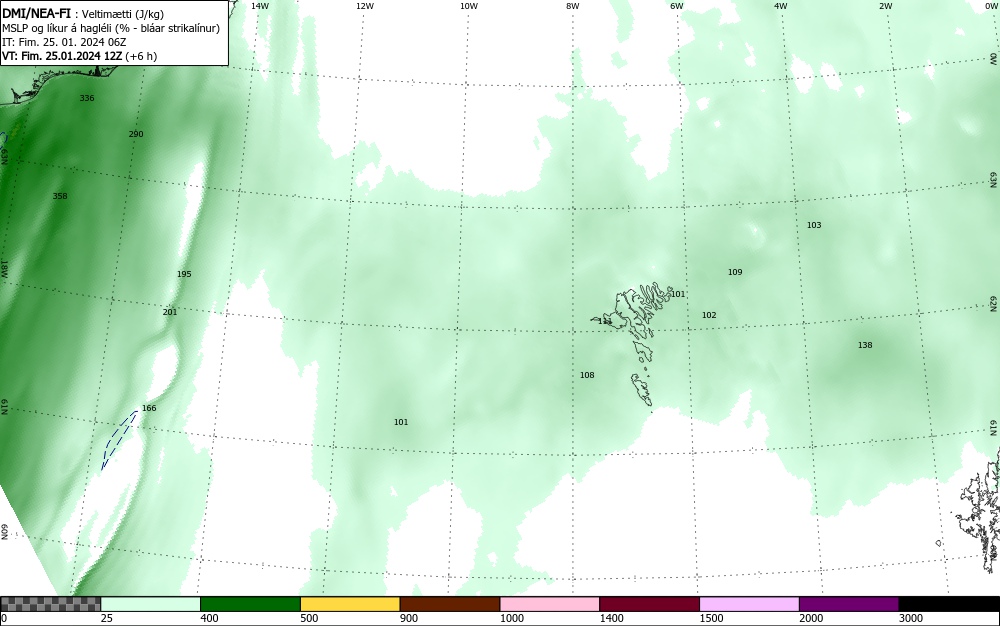The image size is (1000, 626).
Task: Click the 10W longitude label
Action: (x=469, y=6)
